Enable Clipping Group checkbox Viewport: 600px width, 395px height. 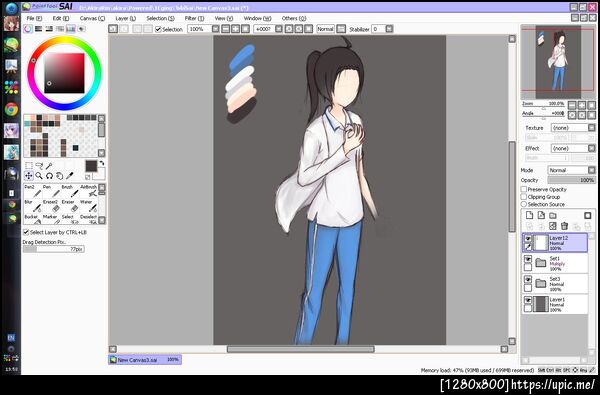tap(524, 197)
